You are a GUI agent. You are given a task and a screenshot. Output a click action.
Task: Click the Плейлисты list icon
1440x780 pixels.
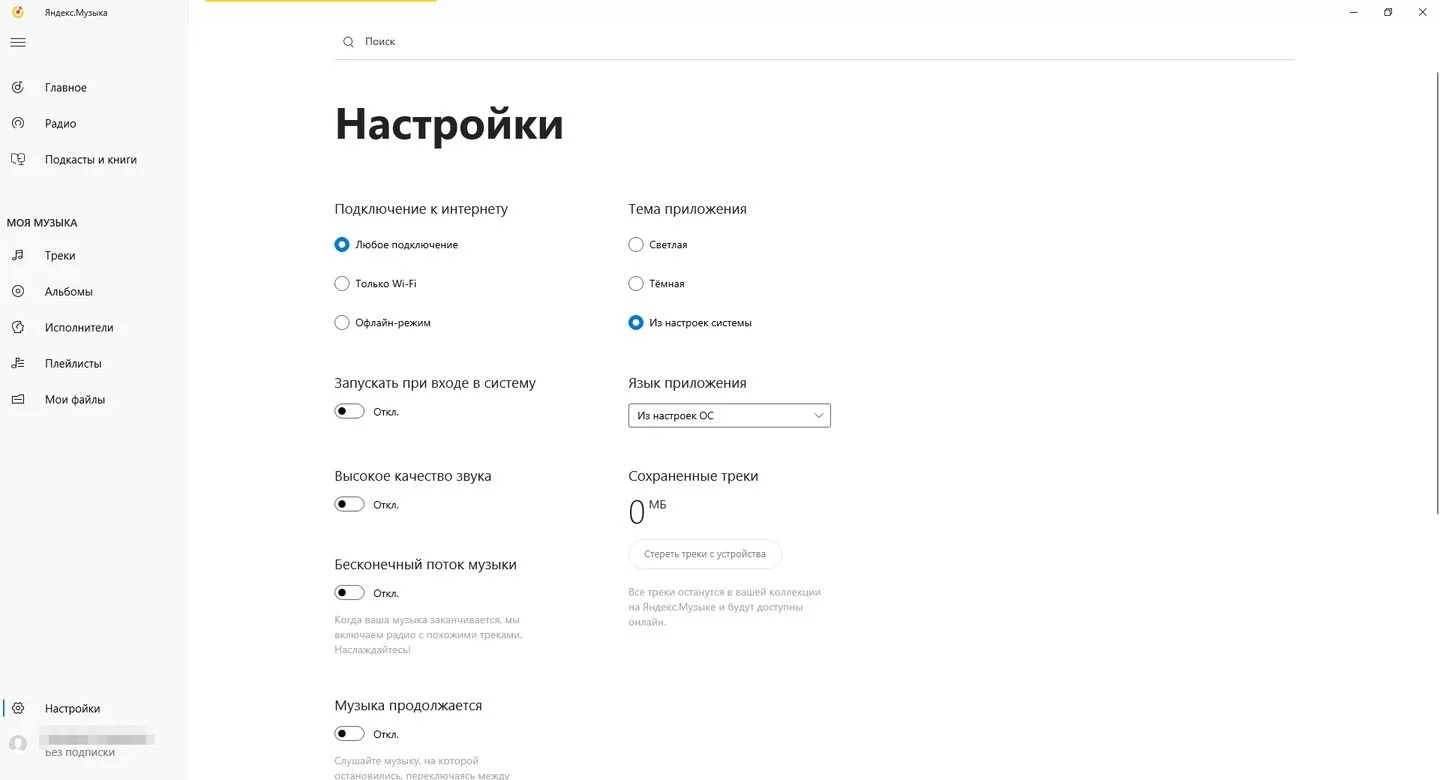click(x=18, y=364)
